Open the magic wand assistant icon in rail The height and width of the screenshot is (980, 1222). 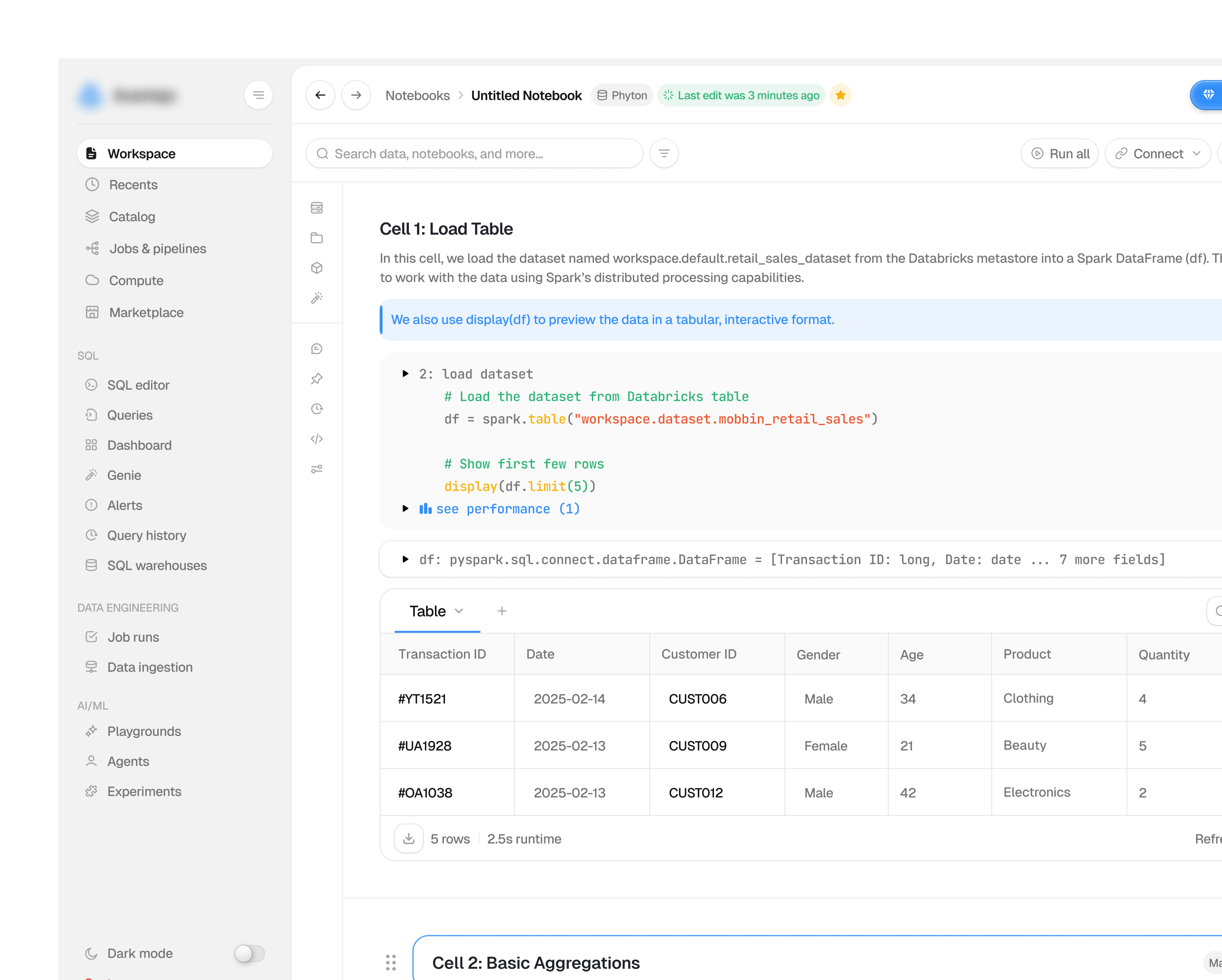317,298
